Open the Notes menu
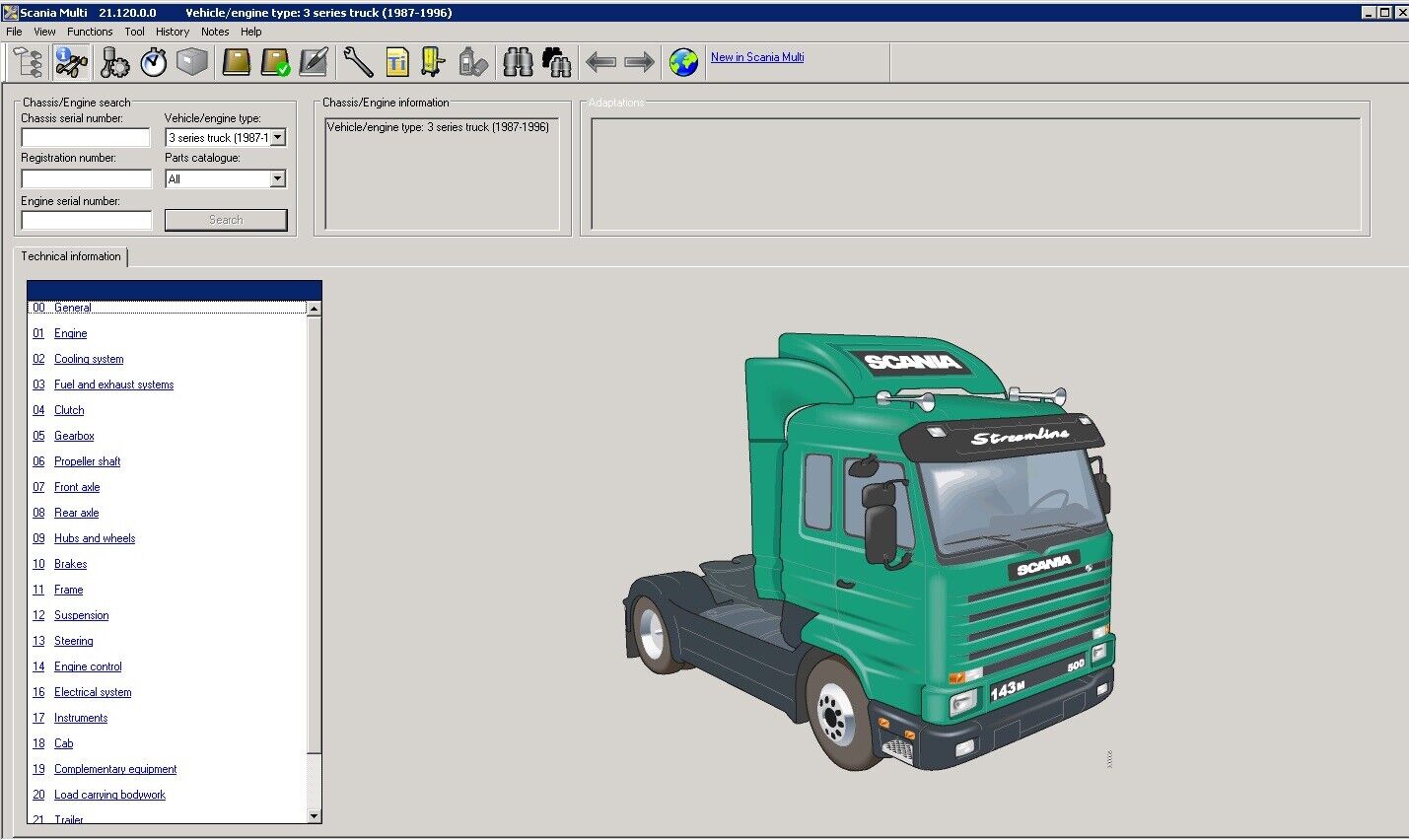Screen dimensions: 1409x840 (x=215, y=32)
